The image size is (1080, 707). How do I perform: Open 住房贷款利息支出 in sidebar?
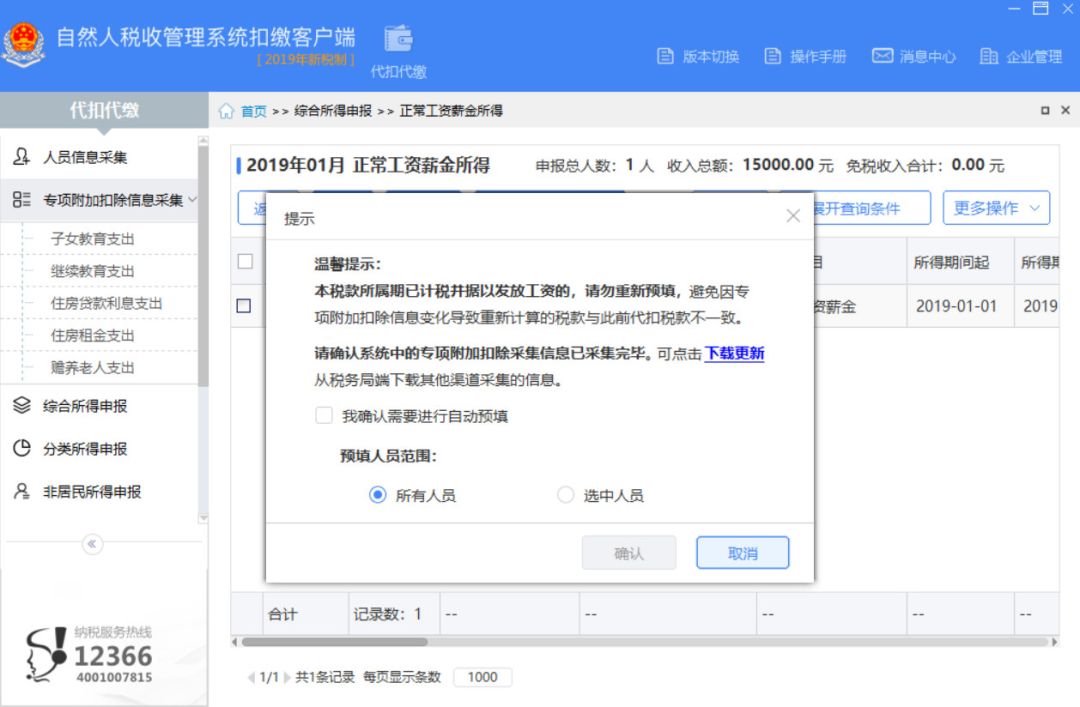[x=106, y=303]
